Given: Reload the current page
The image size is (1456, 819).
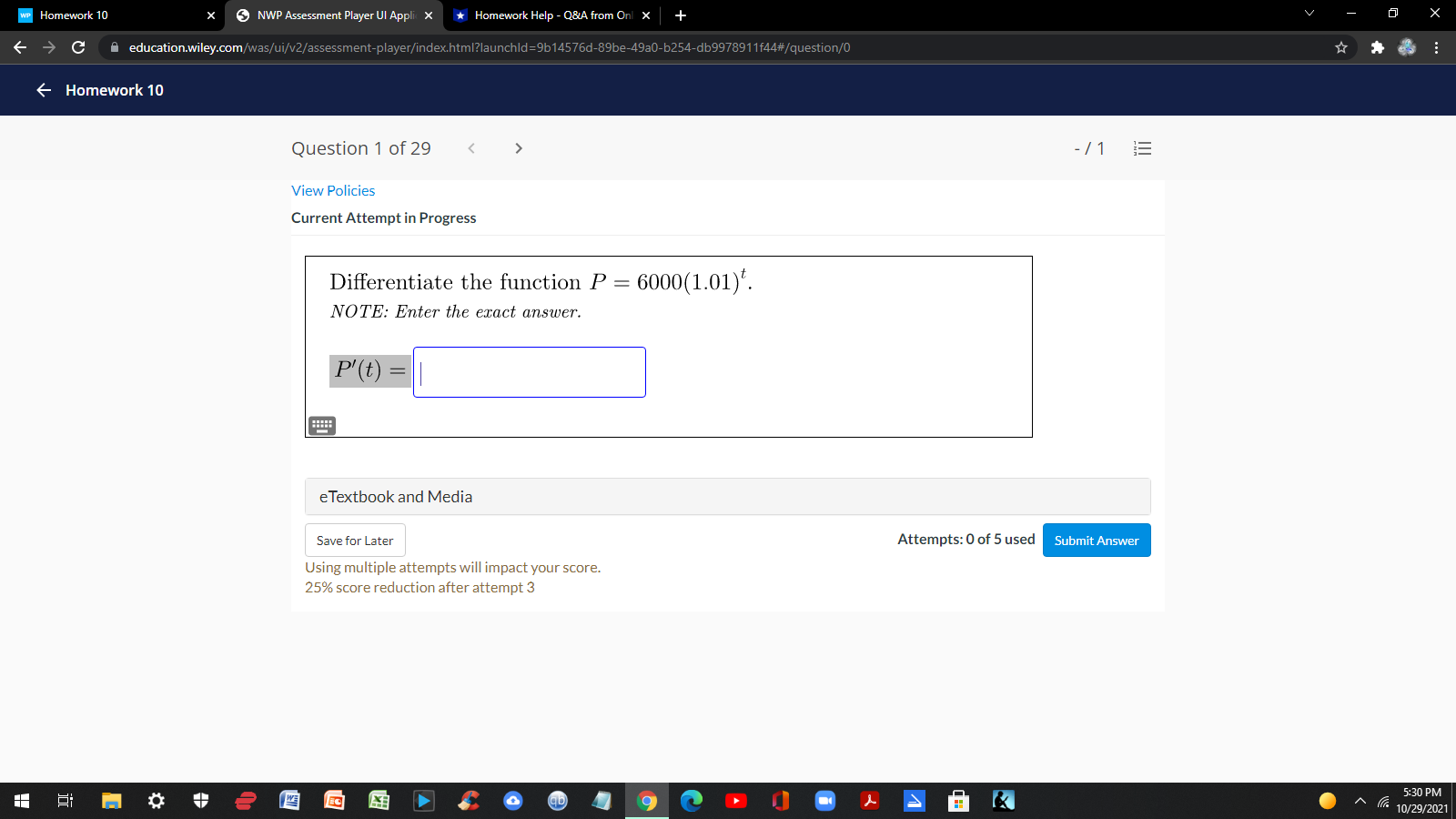Looking at the screenshot, I should pyautogui.click(x=77, y=47).
